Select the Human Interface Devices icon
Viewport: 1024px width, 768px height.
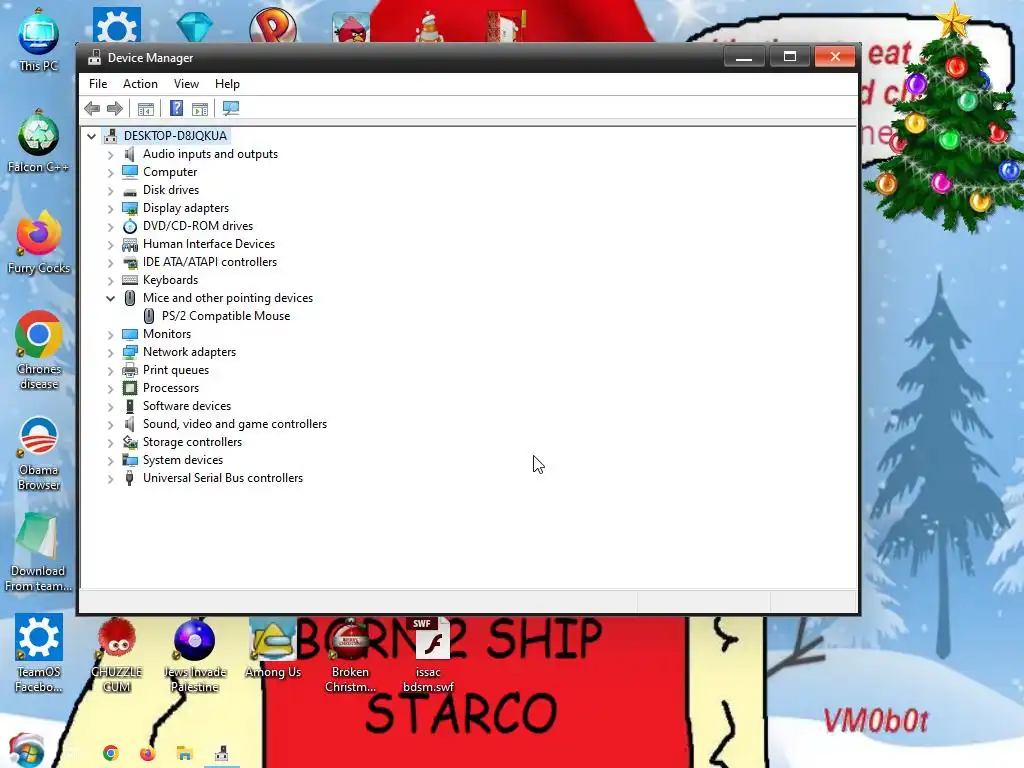pos(130,244)
